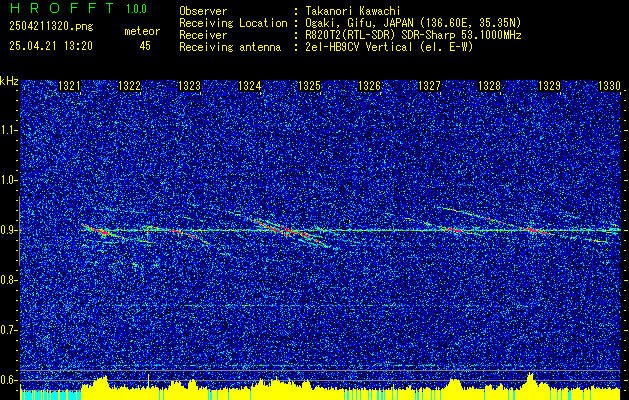The image size is (629, 400).
Task: Click the 0.9 kHz axis label
Action: 9,230
